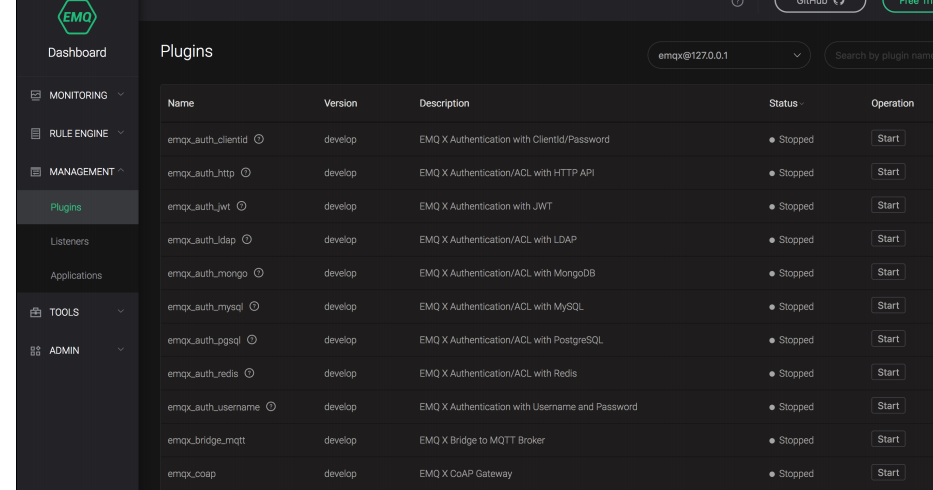
Task: Open the ADMIN menu label
Action: 64,351
